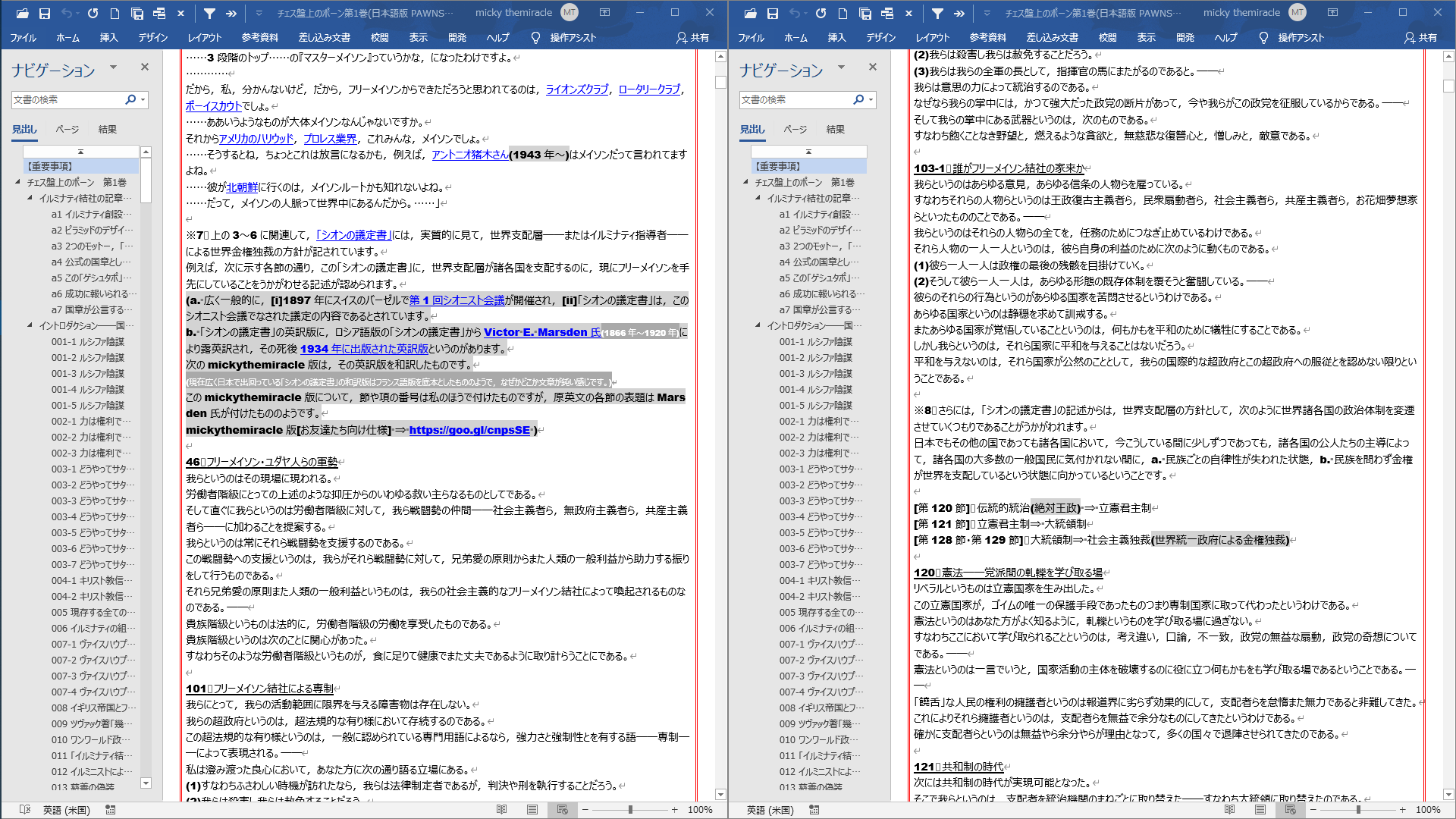Open 校閲 tab in right window
This screenshot has width=1456, height=819.
pyautogui.click(x=1108, y=38)
